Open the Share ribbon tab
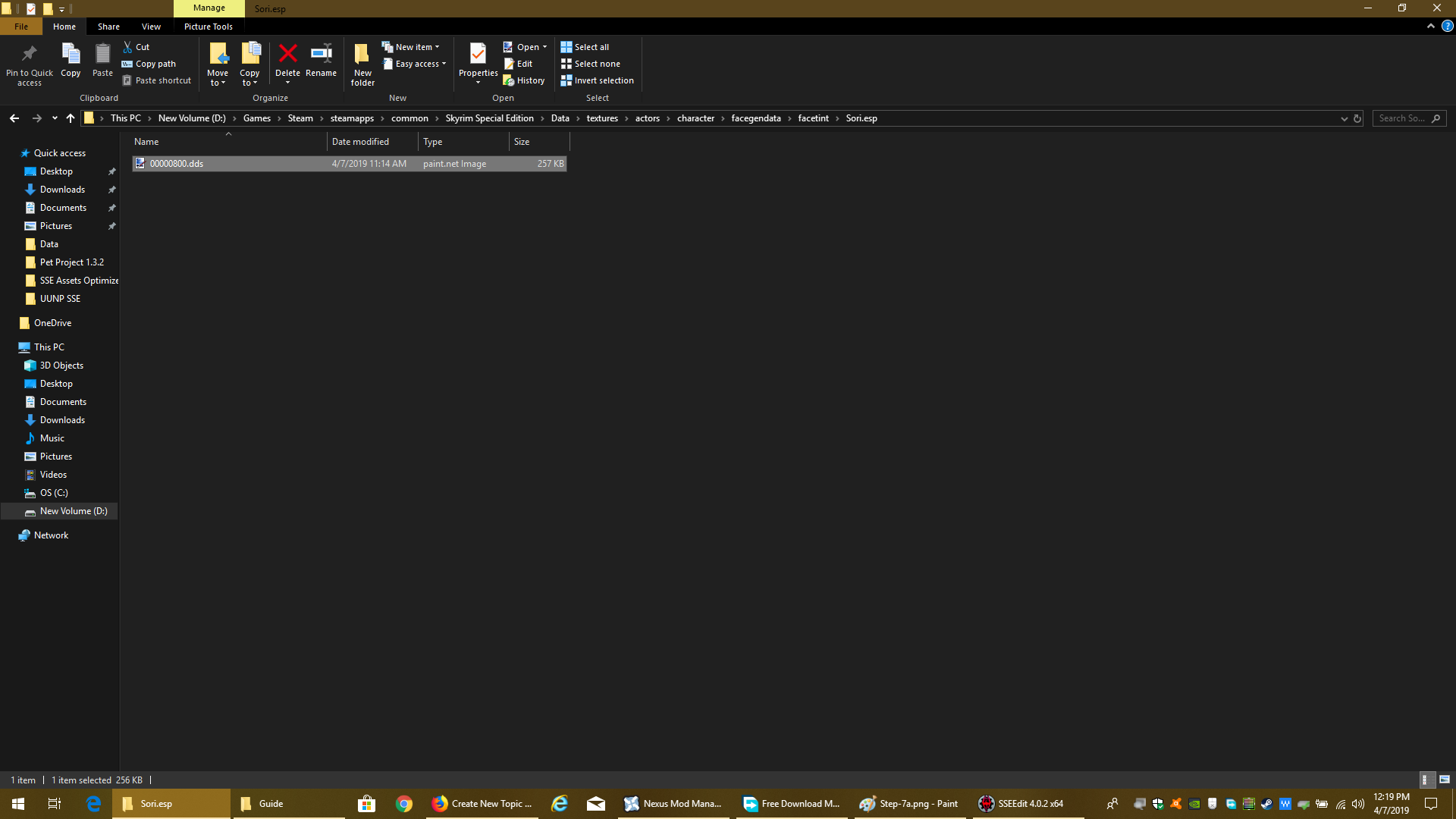This screenshot has width=1456, height=819. 108,27
